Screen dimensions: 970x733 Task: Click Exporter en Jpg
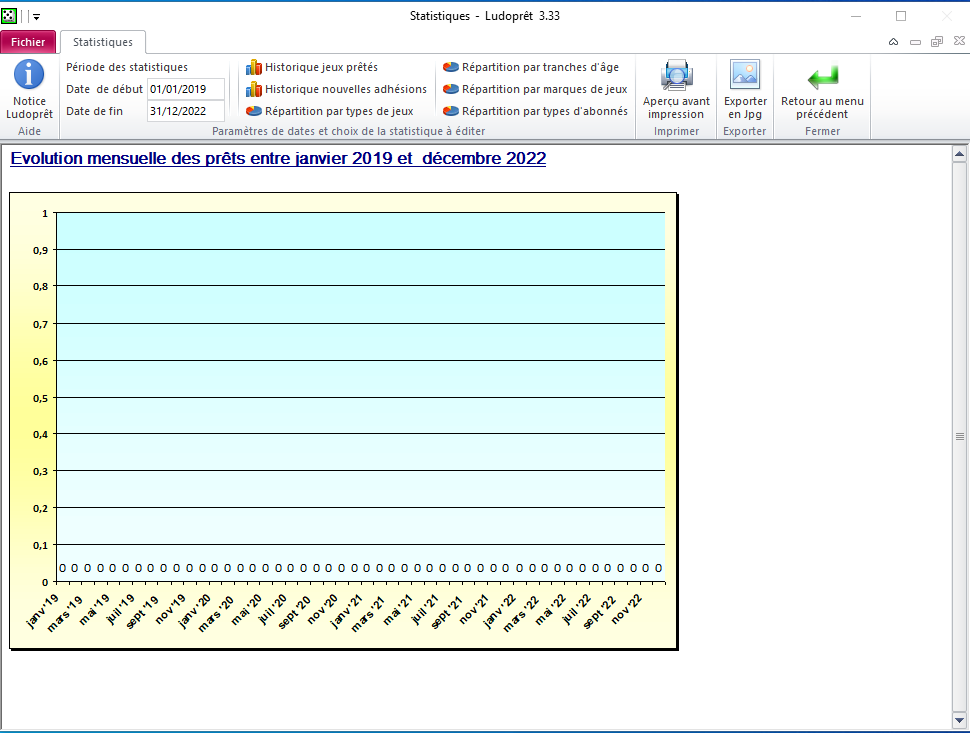pyautogui.click(x=745, y=89)
